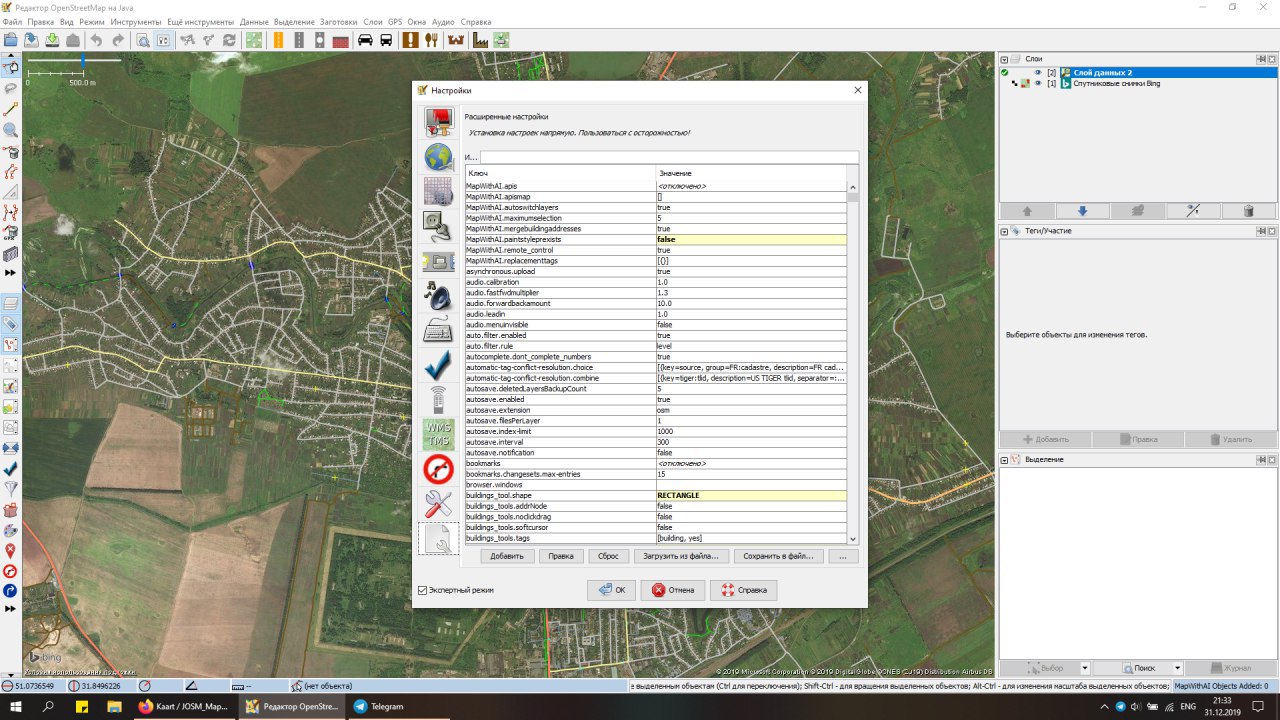
Task: Click the Upload data toolbar icon
Action: [52, 40]
